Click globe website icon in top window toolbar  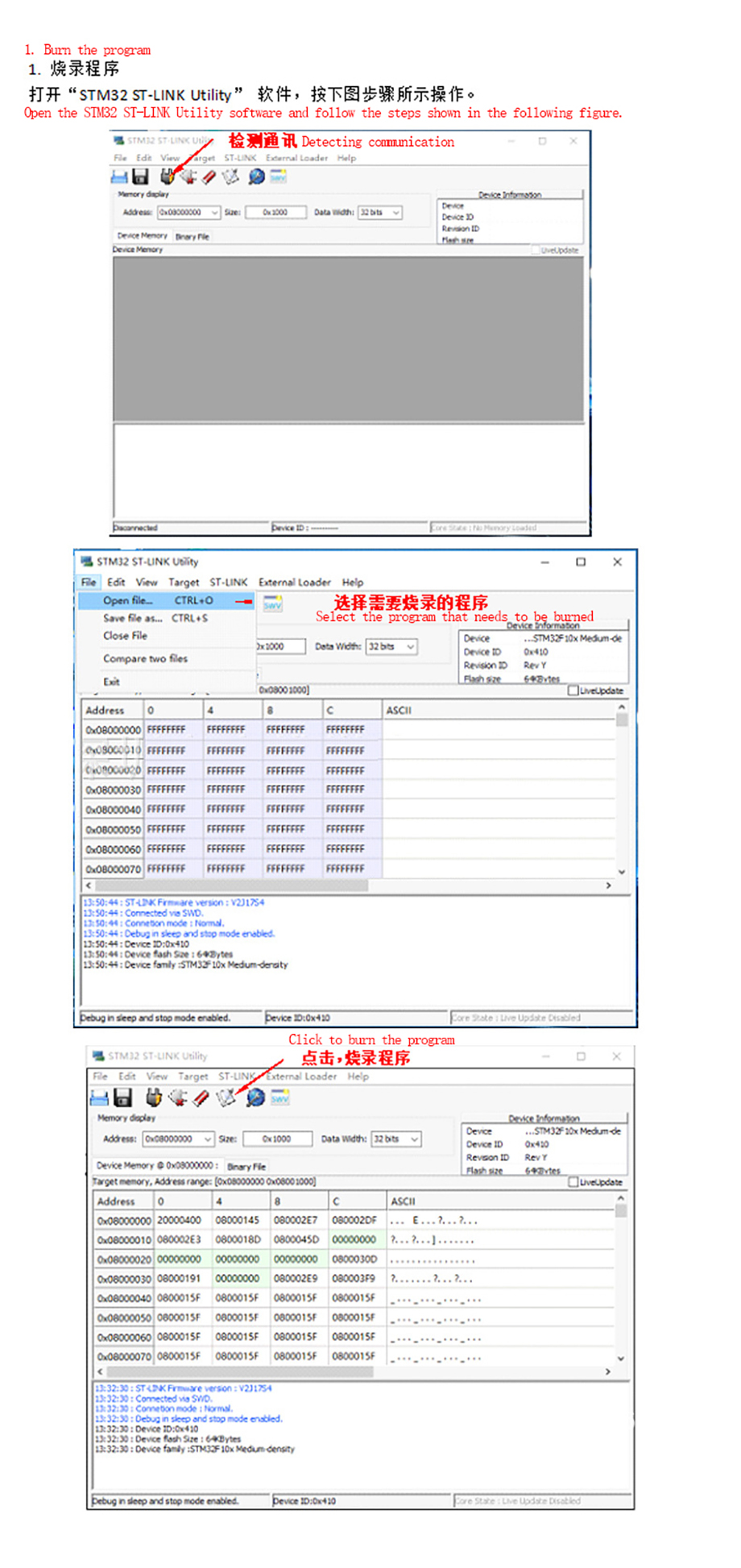[256, 176]
